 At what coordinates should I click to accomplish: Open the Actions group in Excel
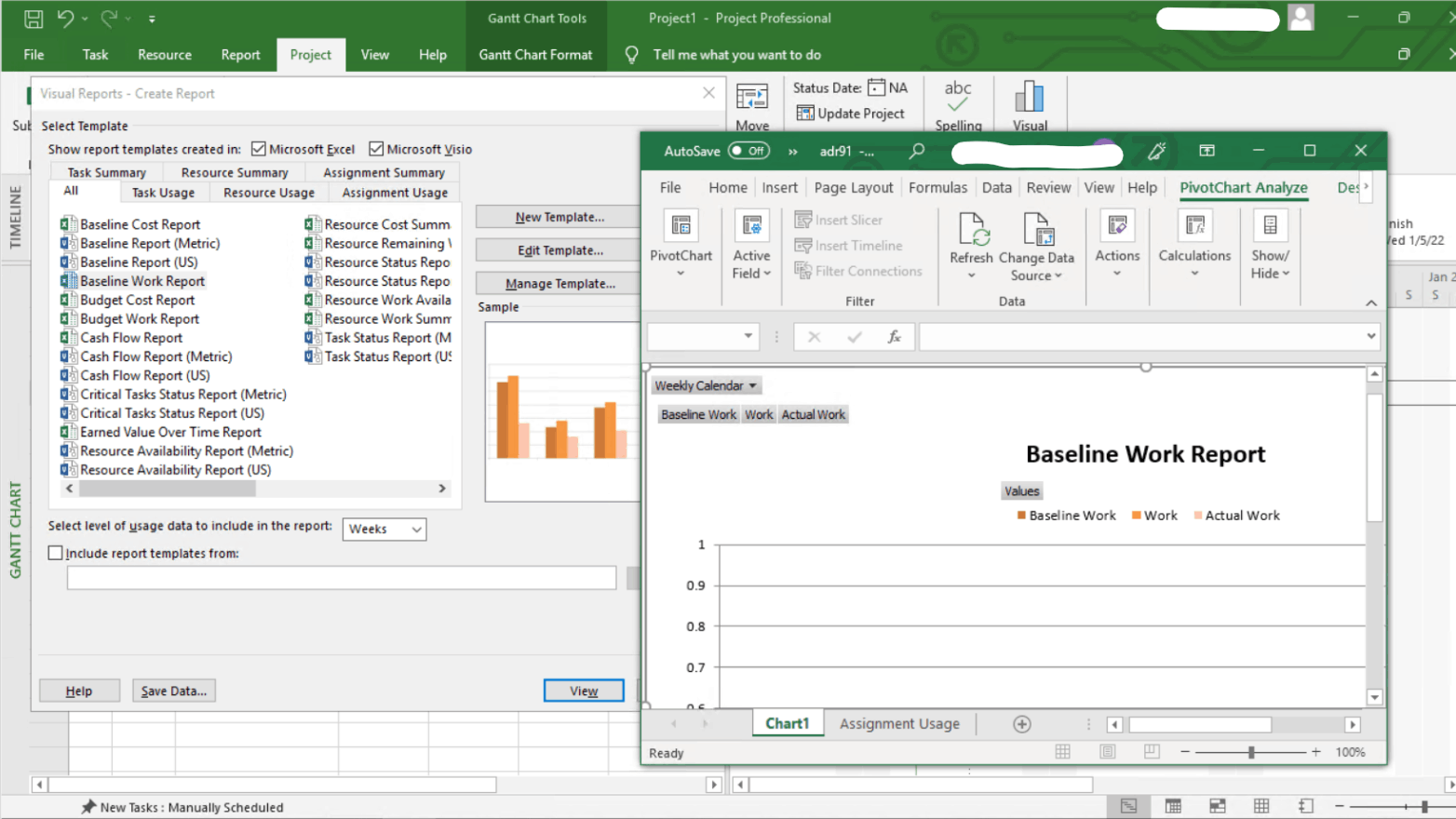pos(1117,244)
